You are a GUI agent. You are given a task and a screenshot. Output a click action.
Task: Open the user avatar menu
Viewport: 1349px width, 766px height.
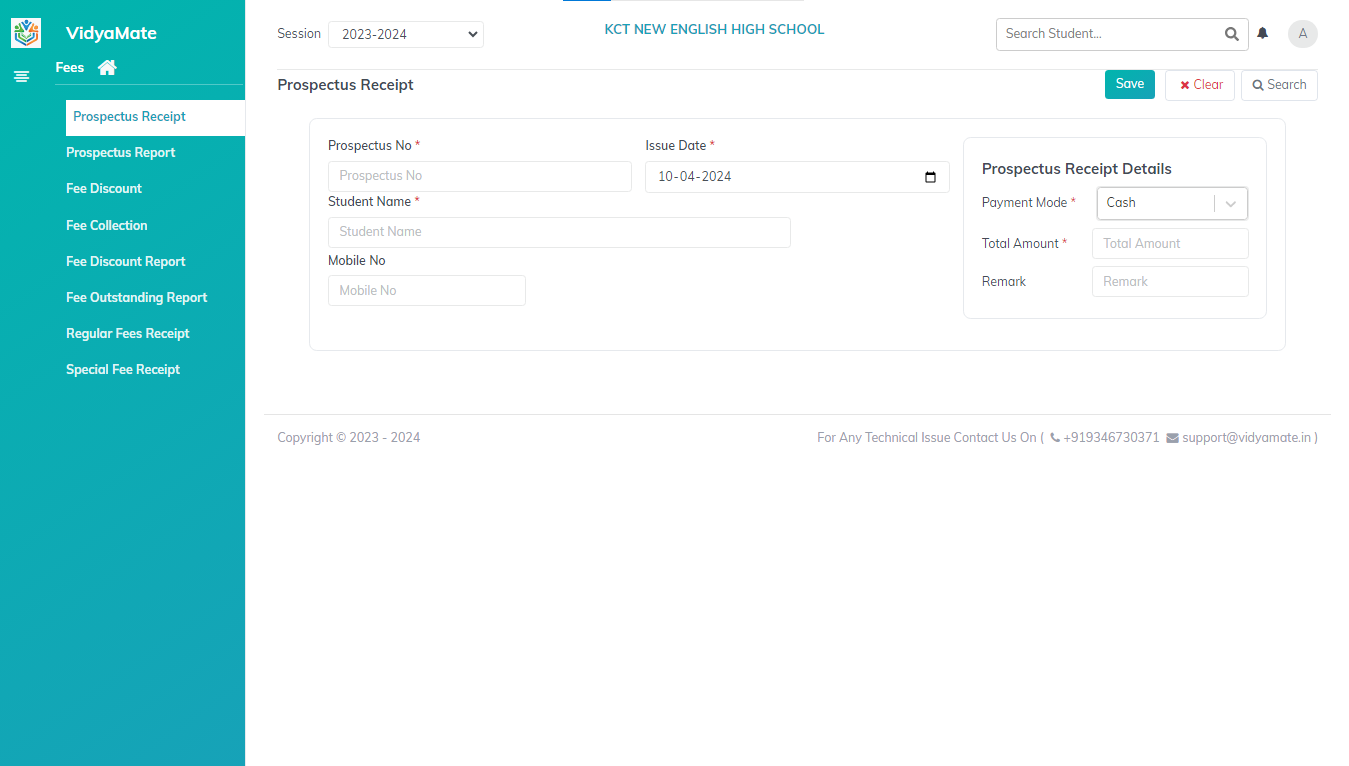(x=1302, y=34)
